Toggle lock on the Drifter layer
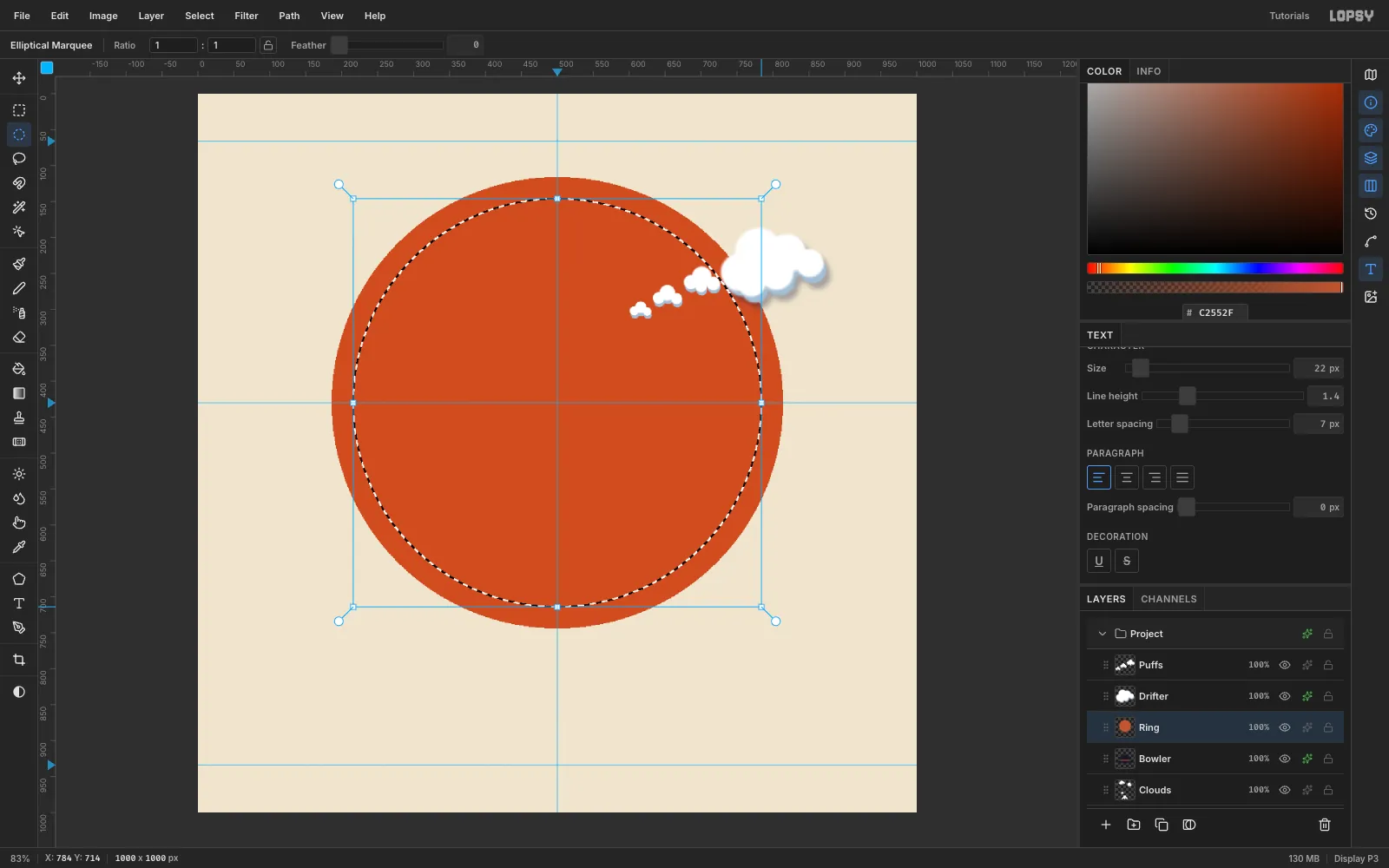The width and height of the screenshot is (1389, 868). (x=1328, y=696)
